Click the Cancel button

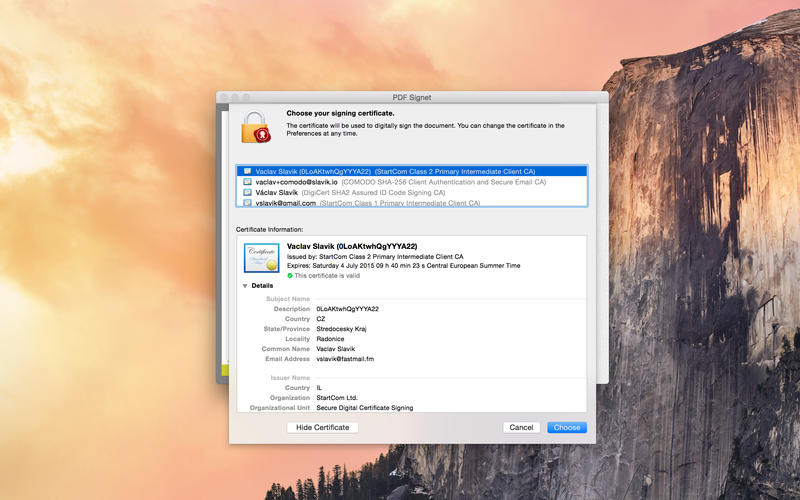click(x=521, y=427)
